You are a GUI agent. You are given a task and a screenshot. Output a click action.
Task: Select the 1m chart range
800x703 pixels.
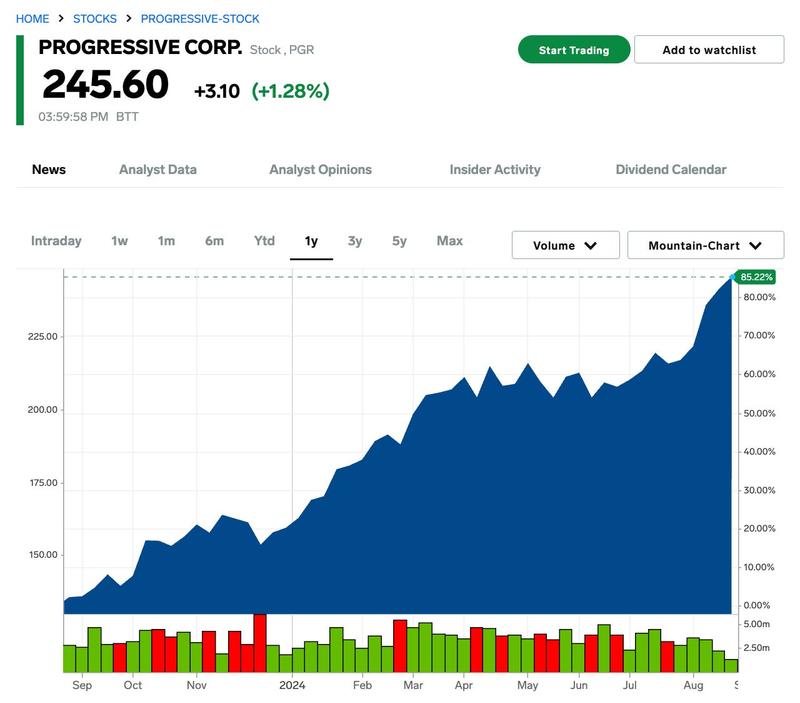pos(166,241)
